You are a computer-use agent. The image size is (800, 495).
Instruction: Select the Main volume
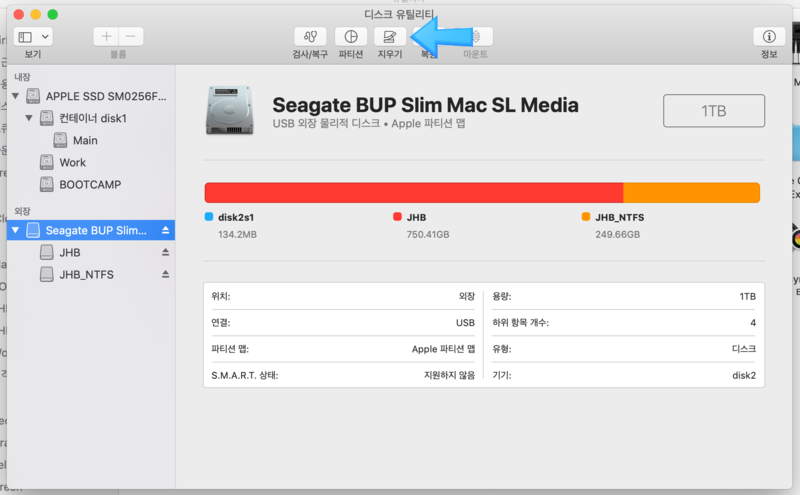pos(85,140)
